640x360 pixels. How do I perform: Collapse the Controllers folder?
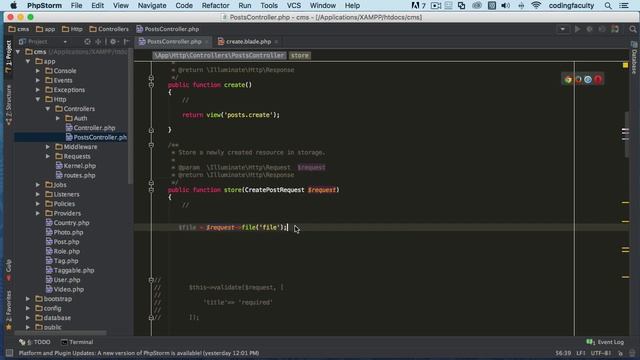[48, 109]
